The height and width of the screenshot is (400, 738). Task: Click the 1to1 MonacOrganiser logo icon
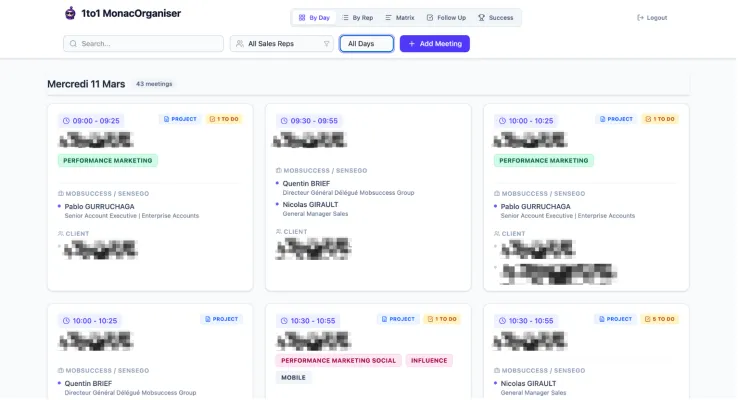(70, 13)
